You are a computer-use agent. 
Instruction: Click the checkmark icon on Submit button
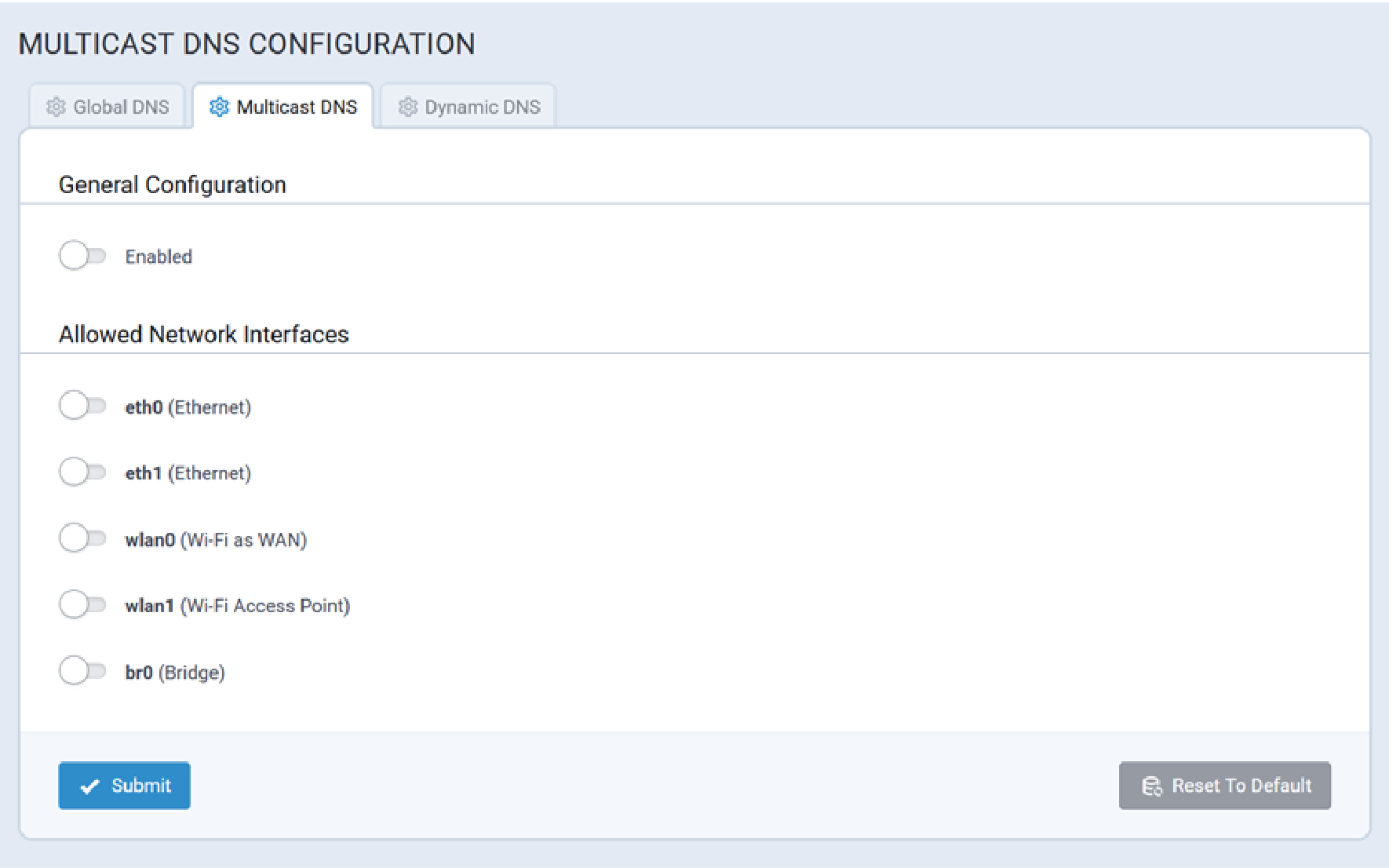click(x=90, y=786)
